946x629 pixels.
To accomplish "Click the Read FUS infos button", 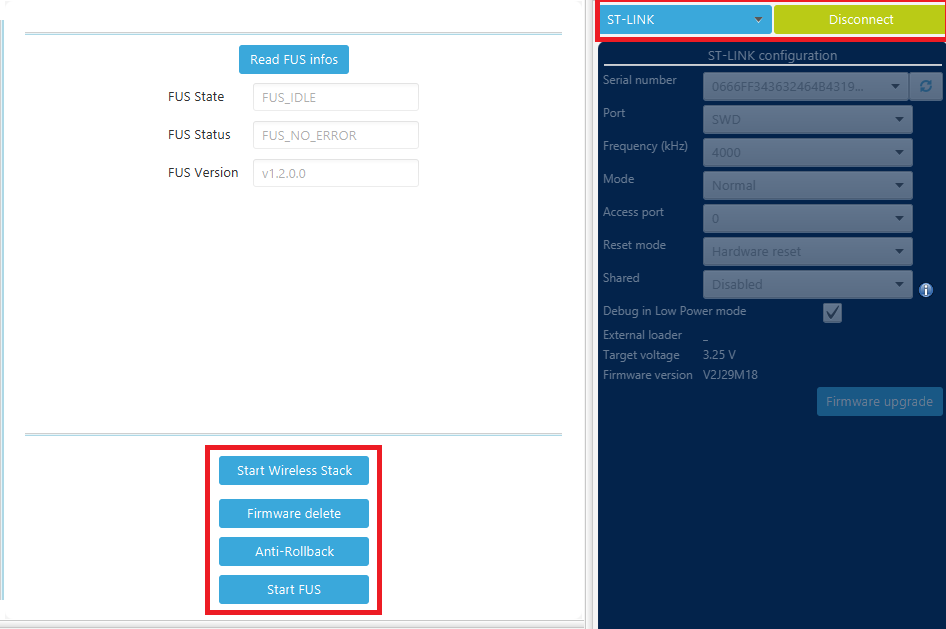I will click(294, 60).
